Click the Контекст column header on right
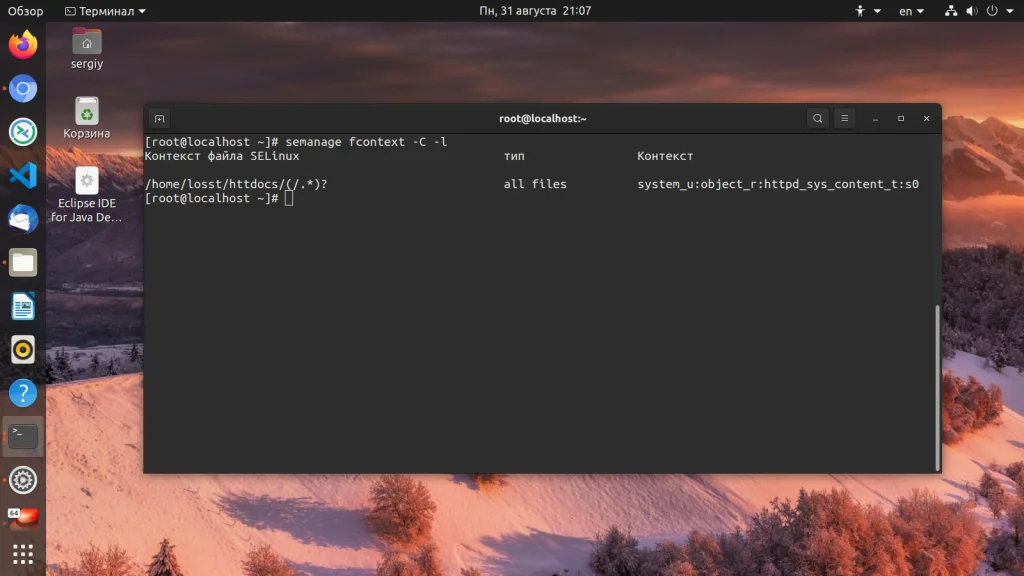Image resolution: width=1024 pixels, height=576 pixels. click(665, 156)
